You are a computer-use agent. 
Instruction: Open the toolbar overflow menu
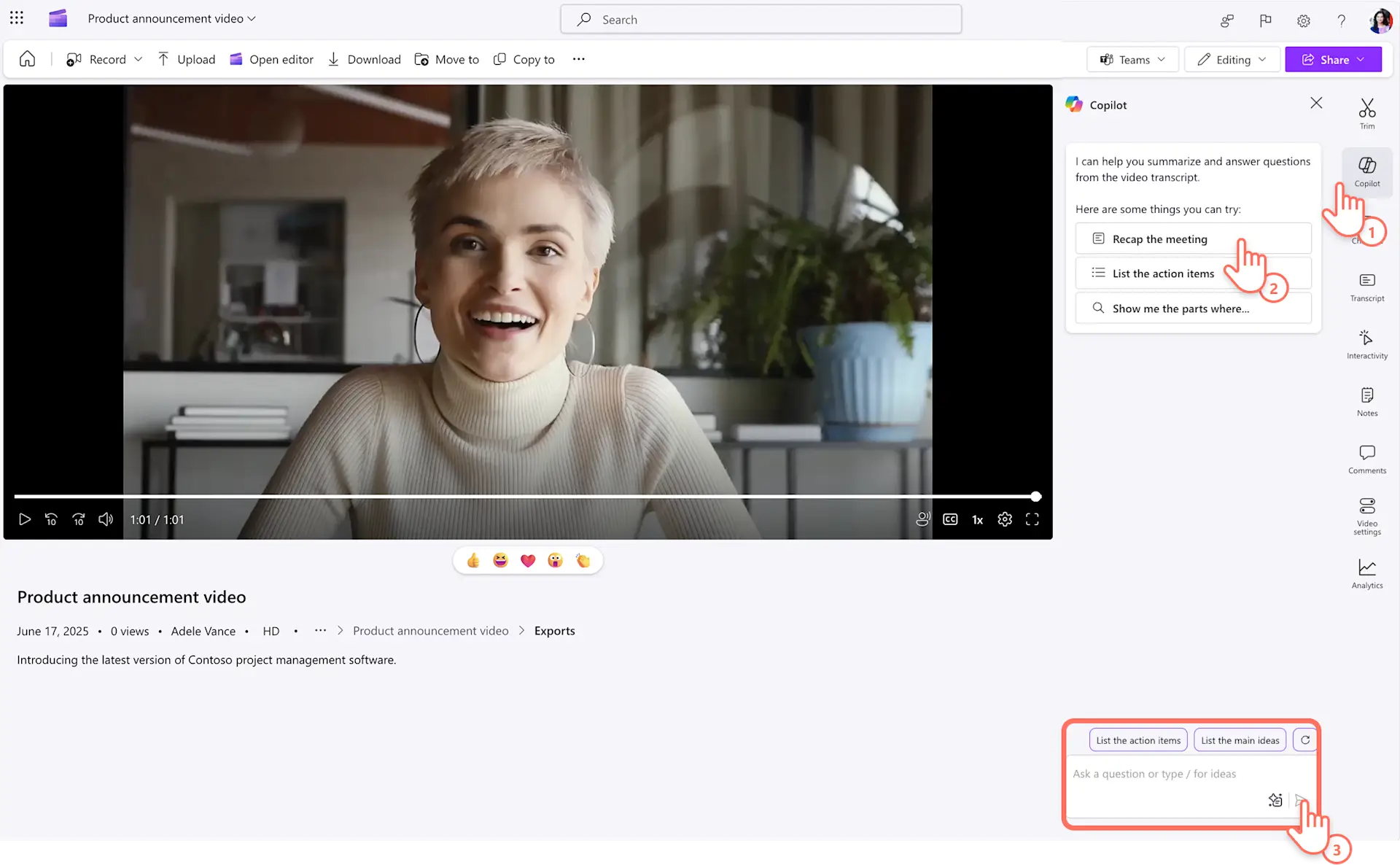pos(578,59)
